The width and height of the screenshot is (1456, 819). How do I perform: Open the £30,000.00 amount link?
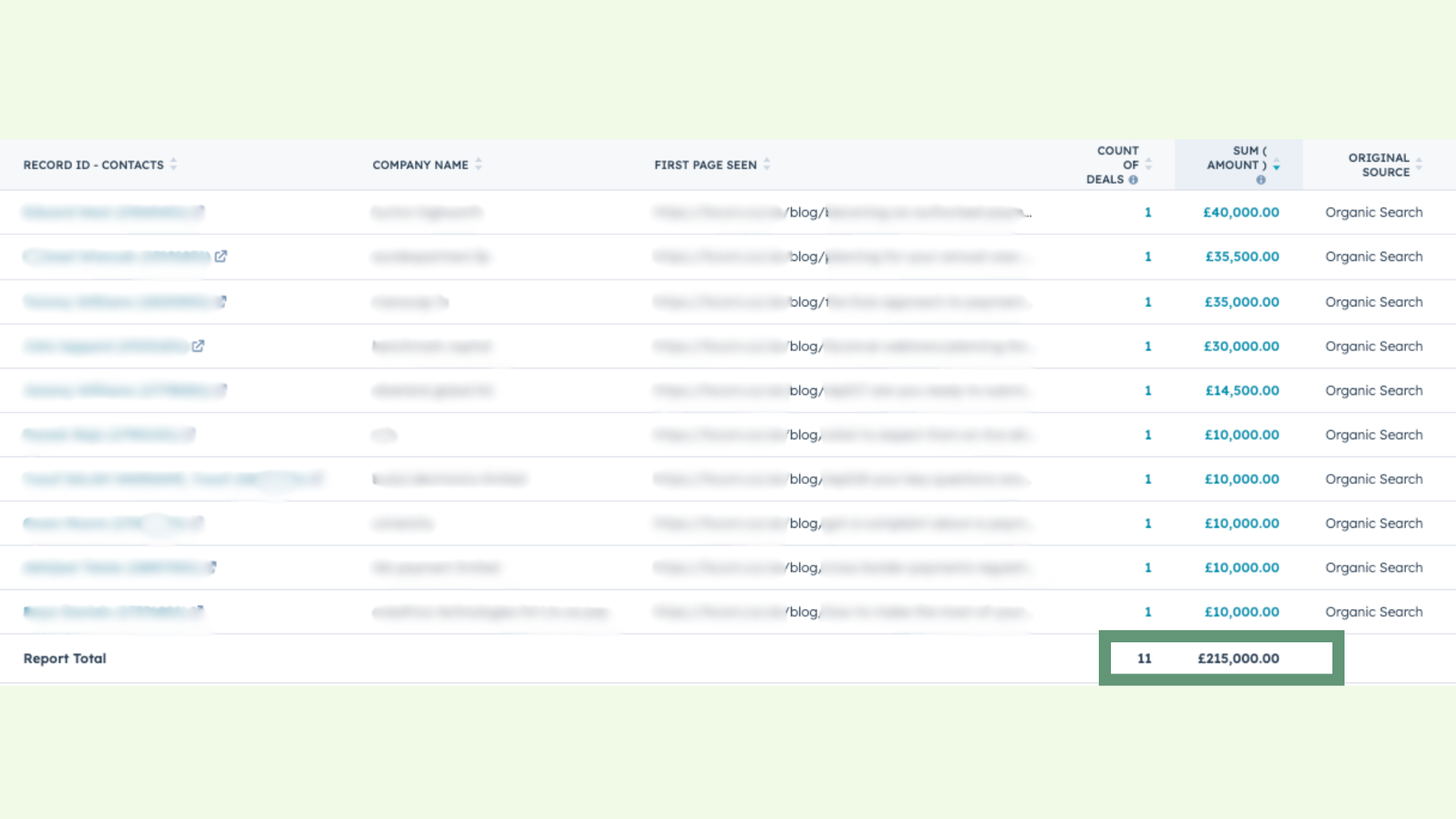coord(1241,346)
